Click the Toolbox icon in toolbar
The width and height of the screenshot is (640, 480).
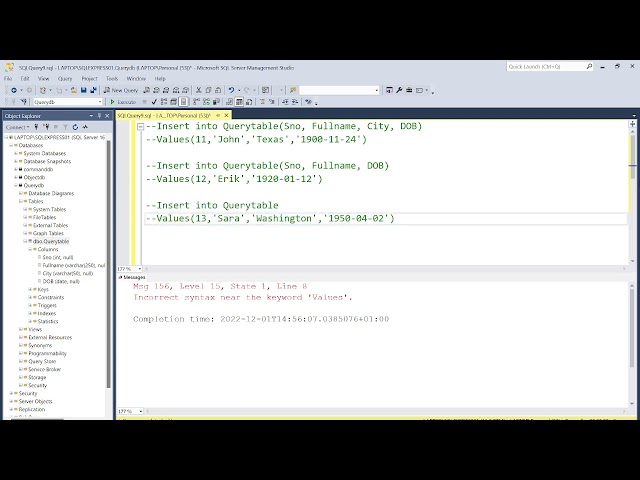[x=409, y=90]
